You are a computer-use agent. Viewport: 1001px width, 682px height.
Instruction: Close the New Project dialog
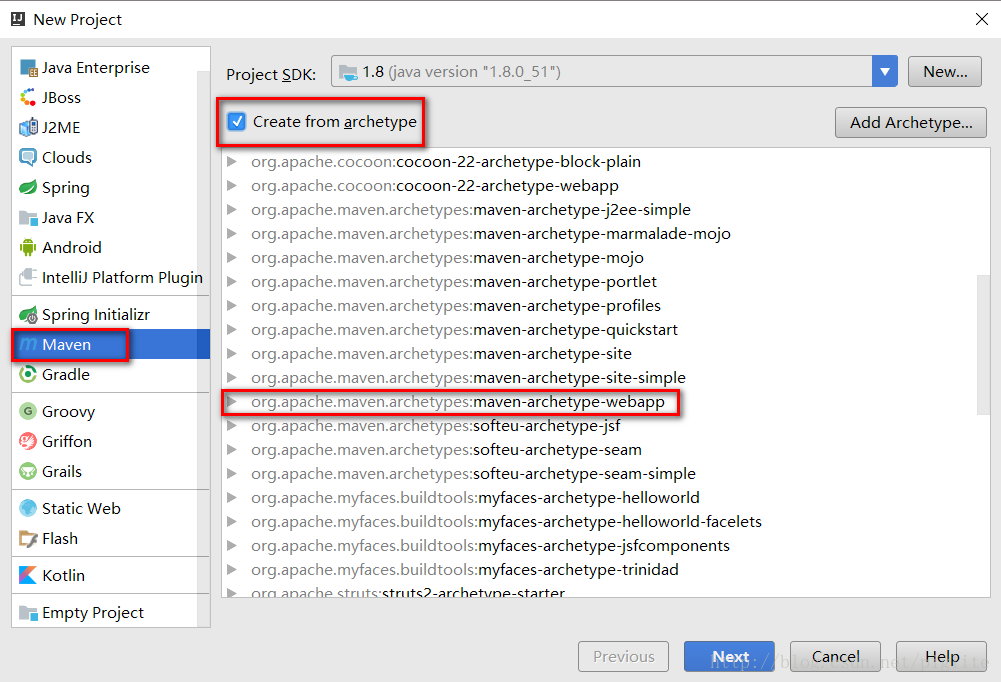coord(982,19)
